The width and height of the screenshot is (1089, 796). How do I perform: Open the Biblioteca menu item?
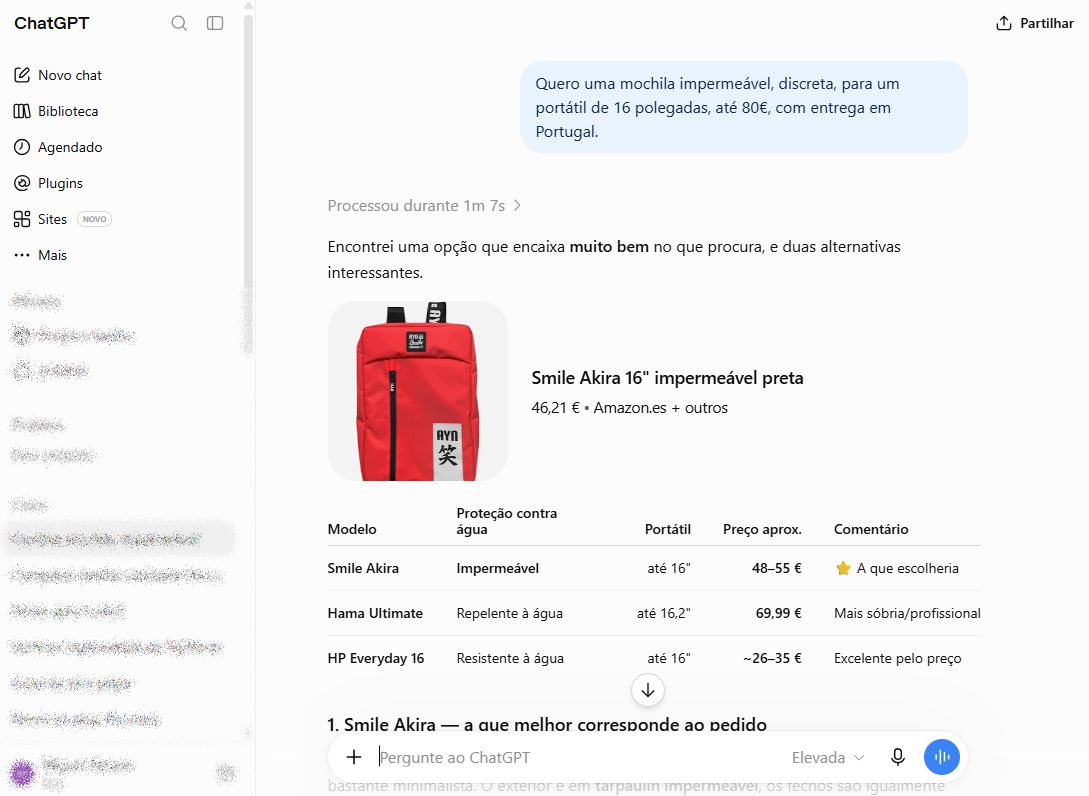(68, 111)
